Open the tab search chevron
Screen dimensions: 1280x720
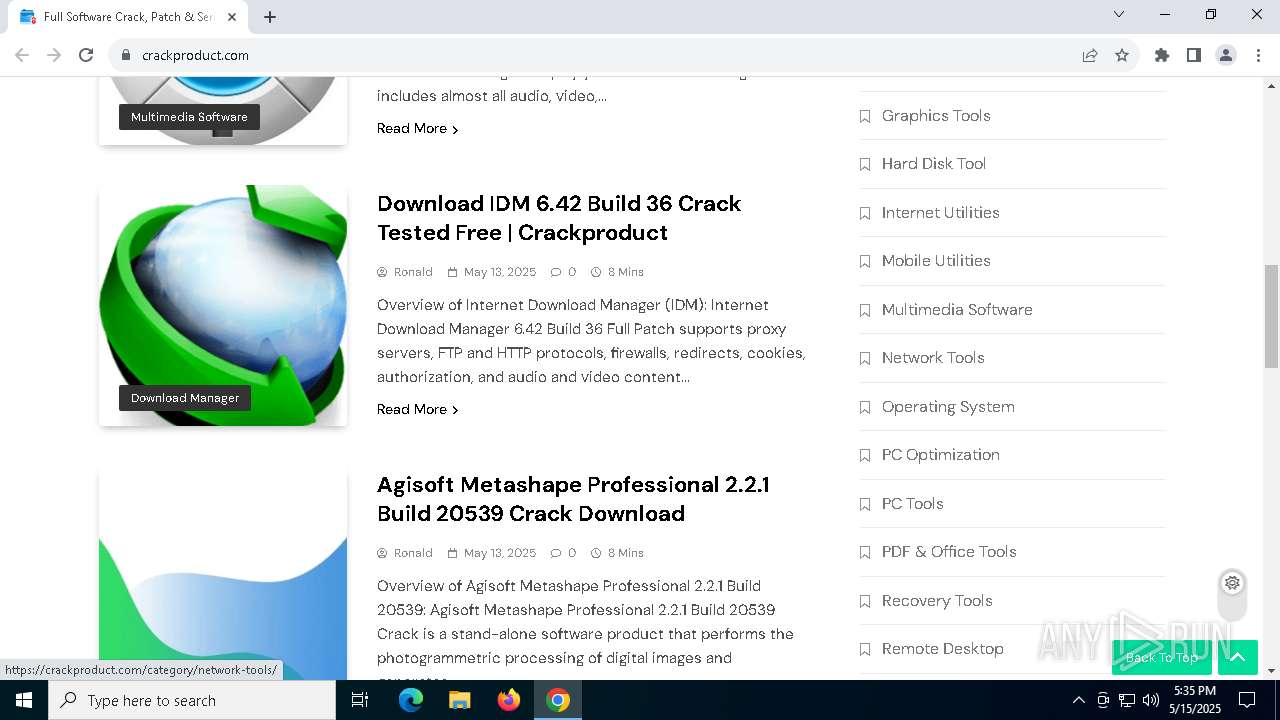pyautogui.click(x=1119, y=14)
